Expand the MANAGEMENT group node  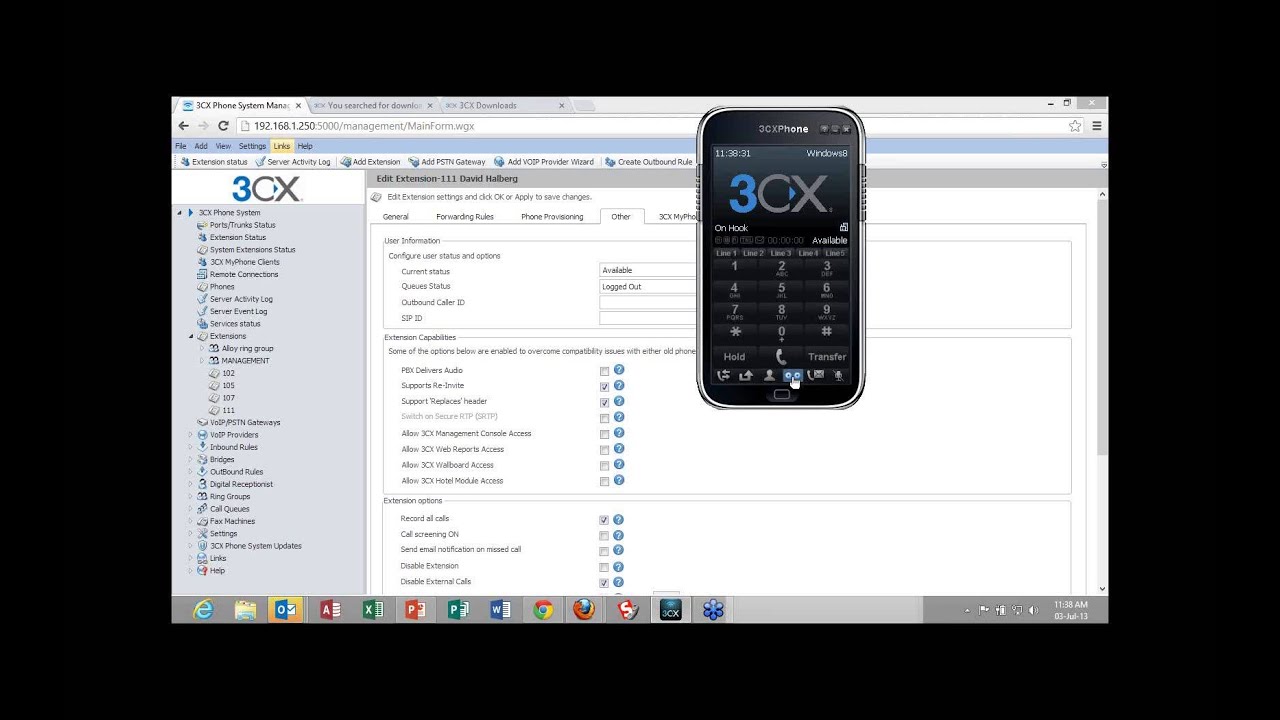pyautogui.click(x=202, y=361)
